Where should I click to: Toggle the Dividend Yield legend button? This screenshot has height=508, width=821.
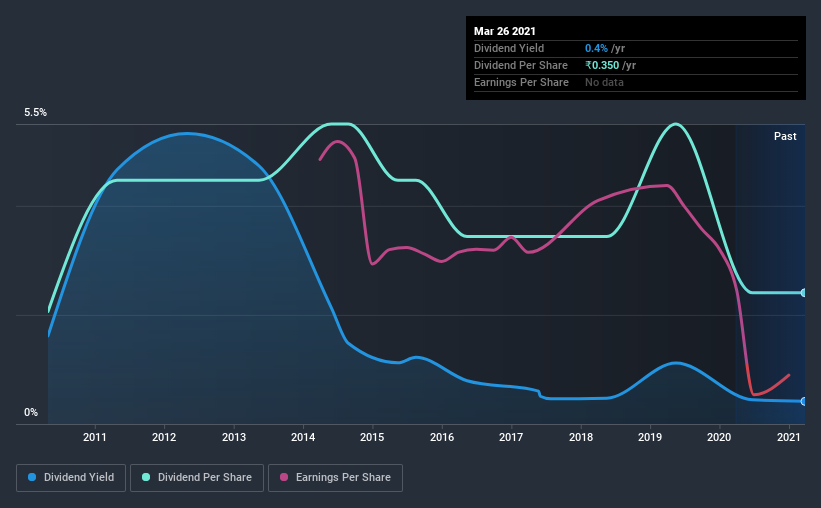pyautogui.click(x=71, y=478)
